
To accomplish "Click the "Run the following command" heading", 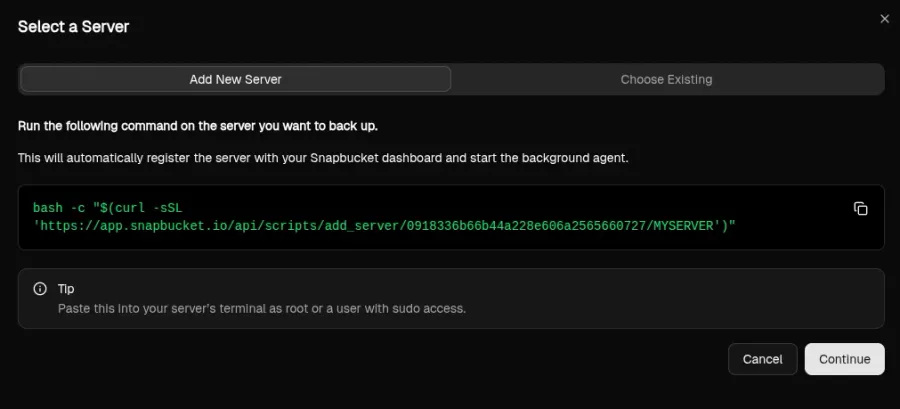I will (x=198, y=127).
